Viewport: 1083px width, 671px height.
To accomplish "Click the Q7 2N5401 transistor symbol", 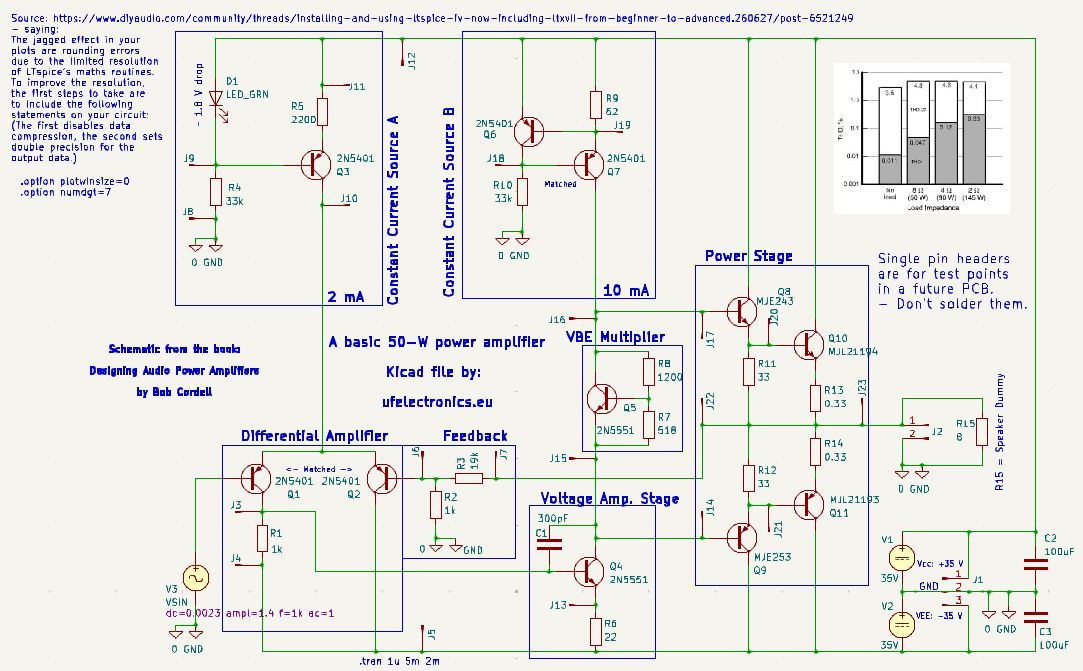I will (589, 164).
